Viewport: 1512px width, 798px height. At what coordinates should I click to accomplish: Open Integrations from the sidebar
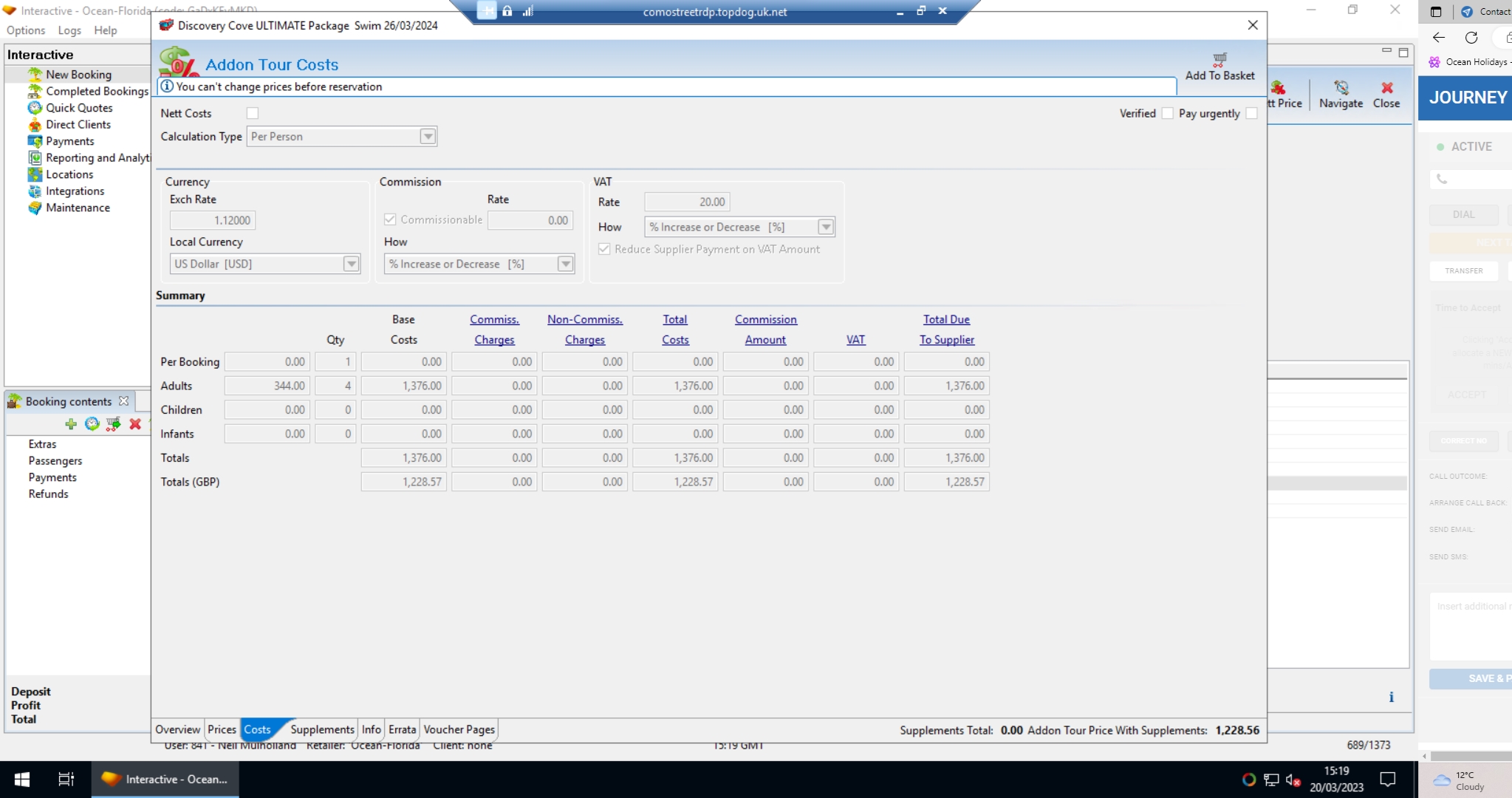(75, 191)
